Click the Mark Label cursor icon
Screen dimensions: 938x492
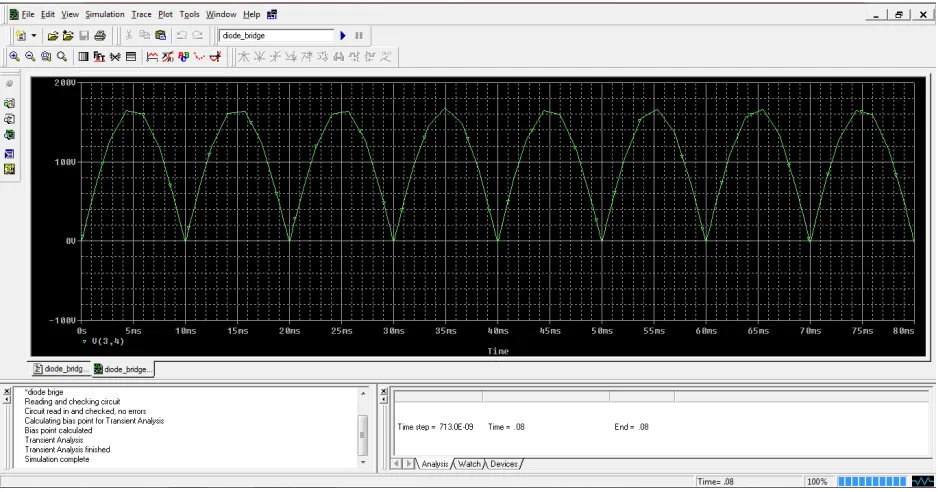coord(386,56)
